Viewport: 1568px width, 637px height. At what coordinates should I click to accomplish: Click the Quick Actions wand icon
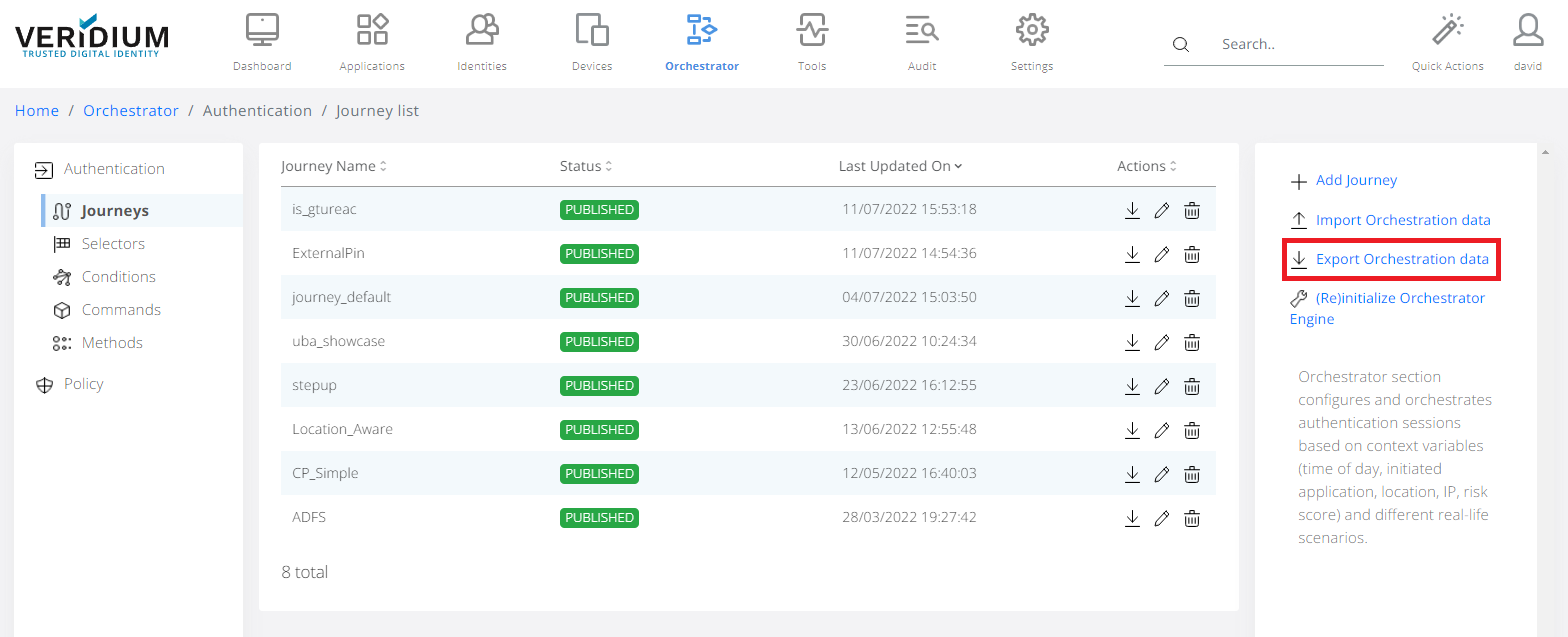1447,32
